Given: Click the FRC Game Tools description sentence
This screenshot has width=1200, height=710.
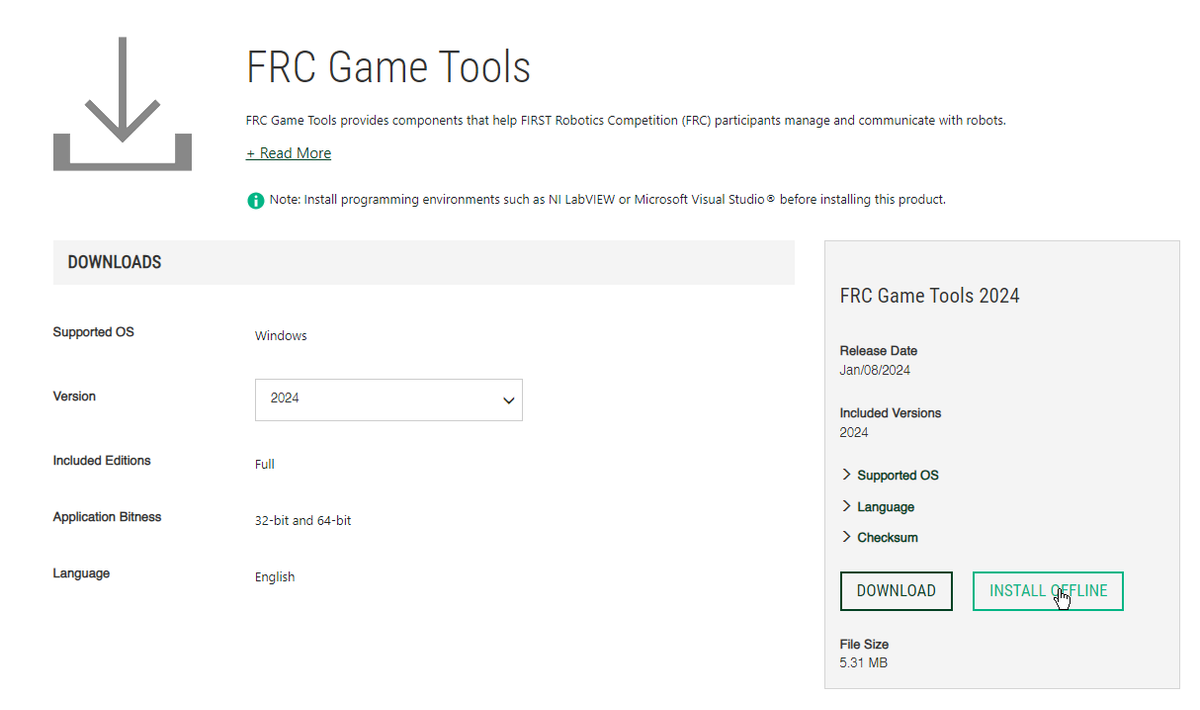Looking at the screenshot, I should point(626,121).
